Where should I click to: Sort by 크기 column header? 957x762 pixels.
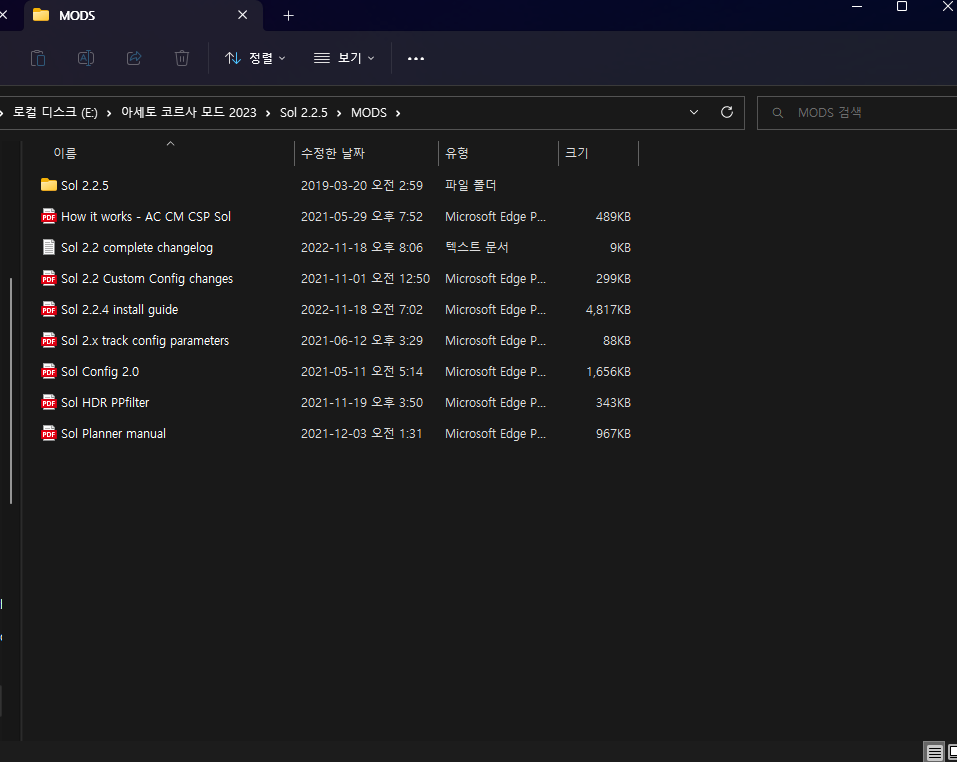[576, 153]
